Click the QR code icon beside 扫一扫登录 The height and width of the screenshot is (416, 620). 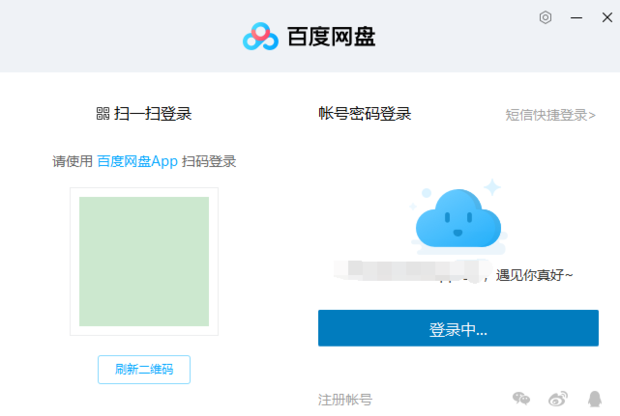pos(103,113)
